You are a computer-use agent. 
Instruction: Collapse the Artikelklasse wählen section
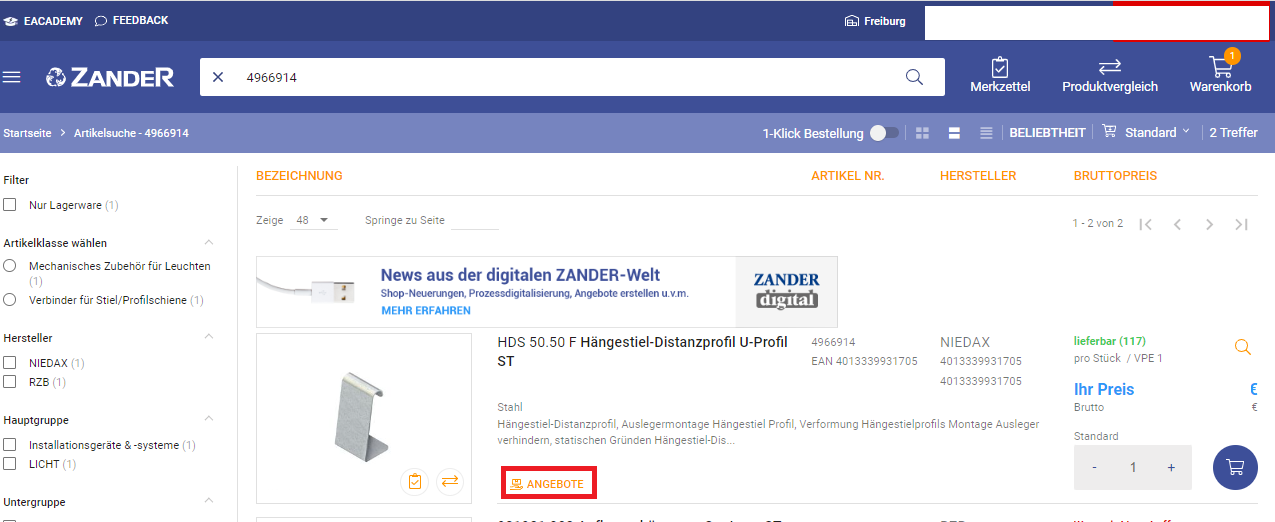coord(209,242)
